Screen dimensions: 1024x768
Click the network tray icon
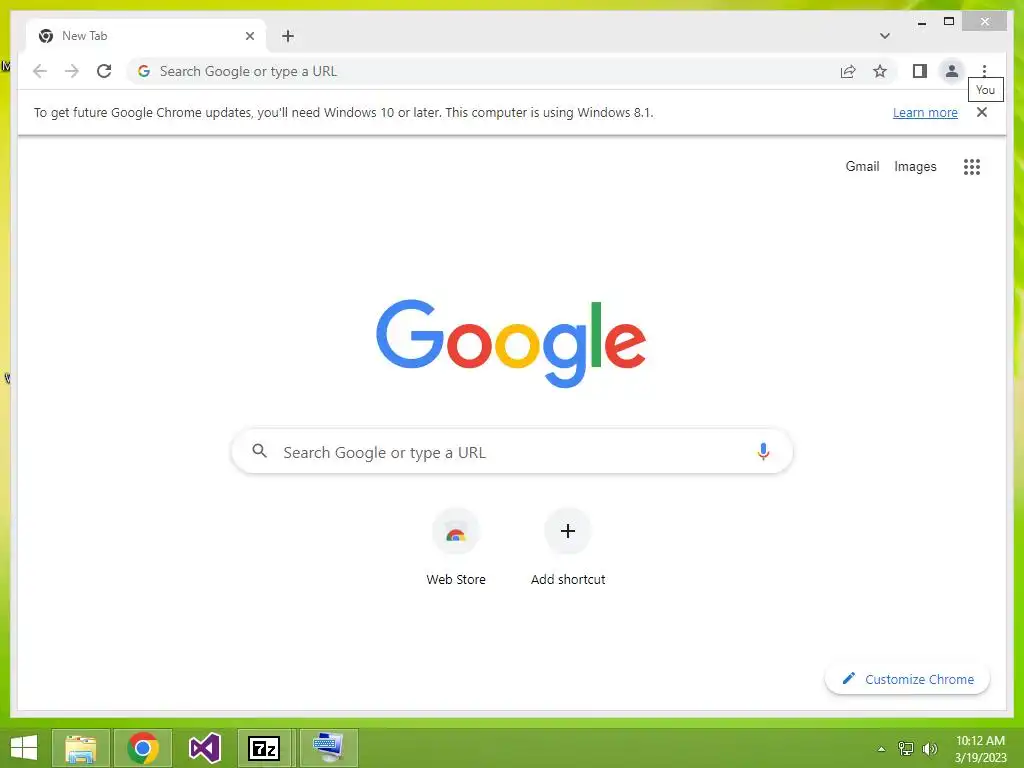tap(906, 749)
